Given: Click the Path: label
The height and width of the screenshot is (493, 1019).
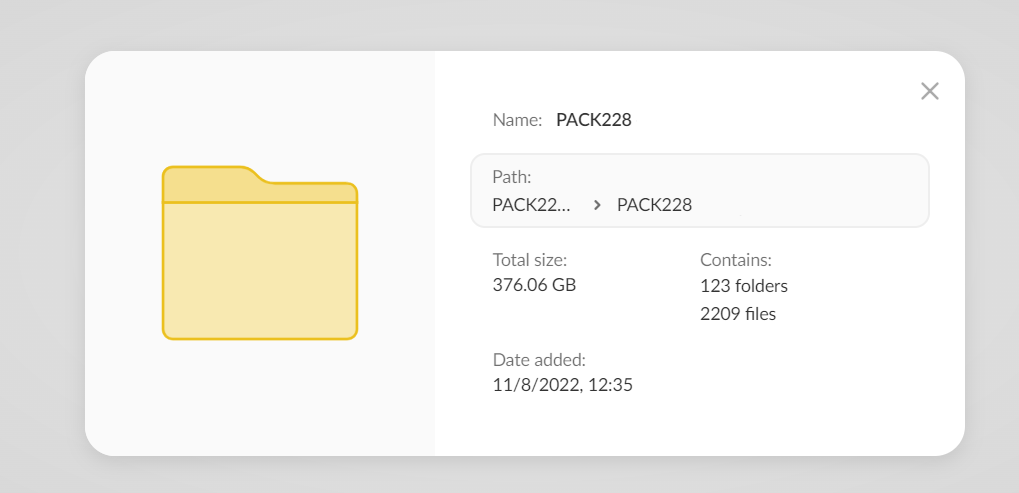Looking at the screenshot, I should click(512, 177).
